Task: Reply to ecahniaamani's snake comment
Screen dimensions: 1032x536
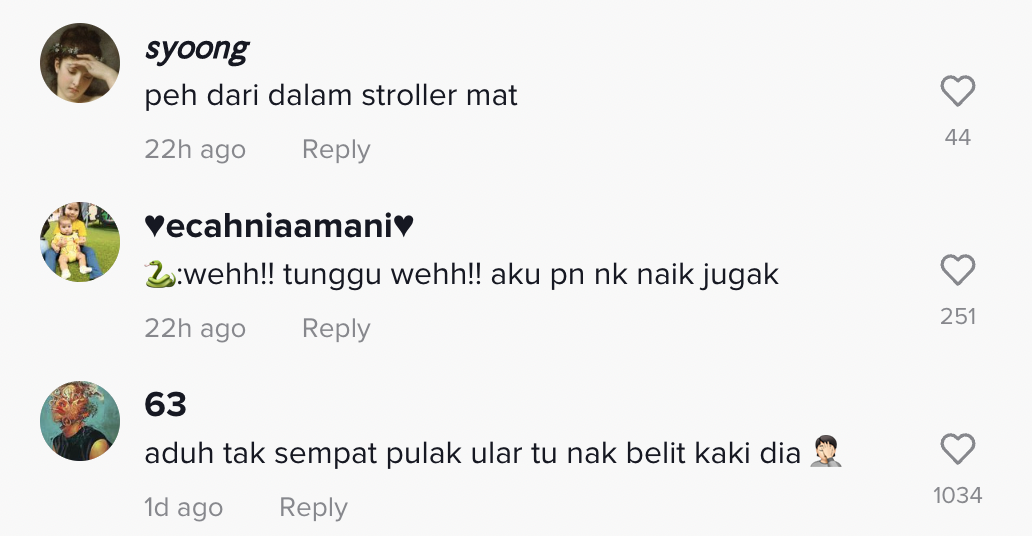Action: point(336,329)
